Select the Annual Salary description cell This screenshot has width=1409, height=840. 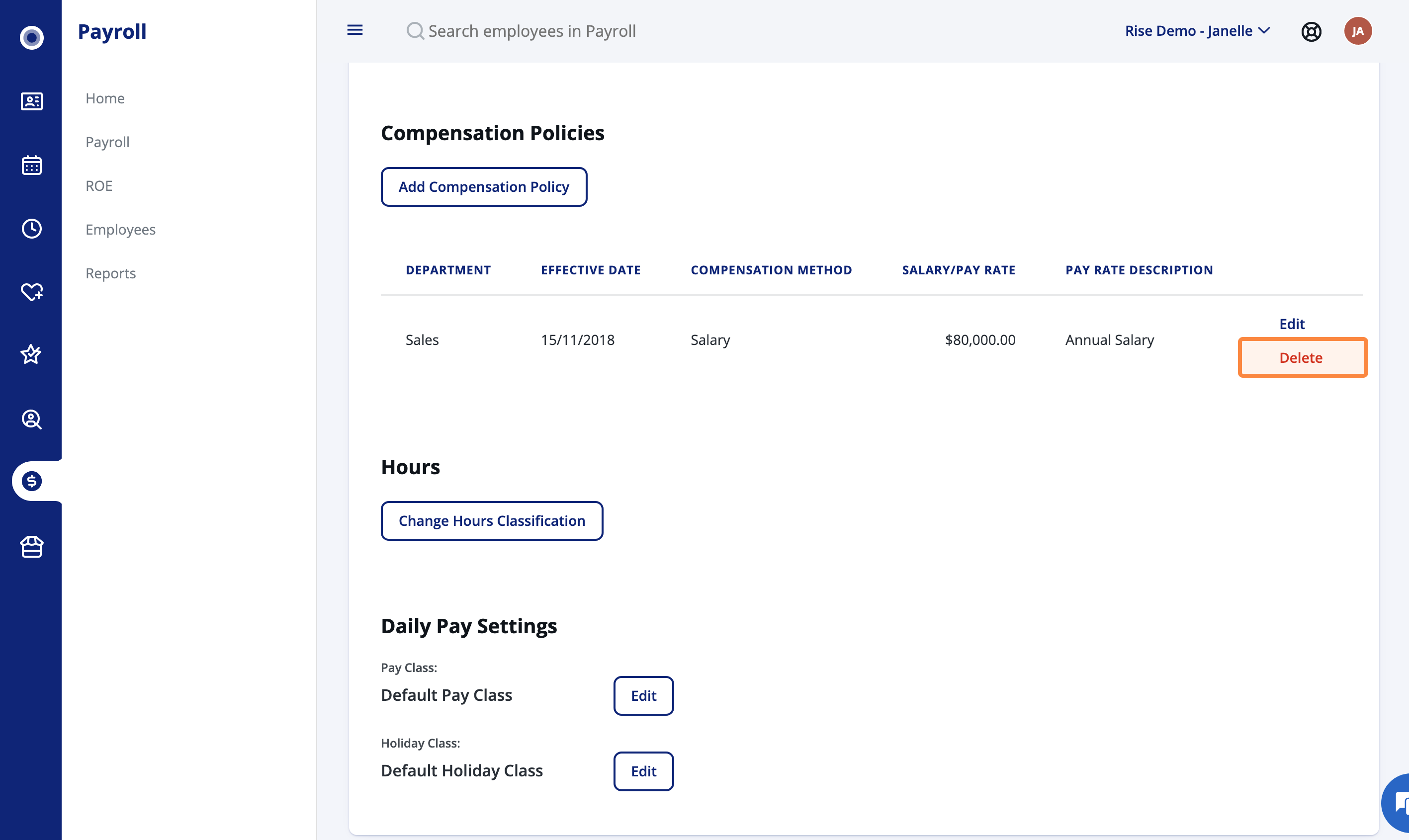click(x=1110, y=339)
